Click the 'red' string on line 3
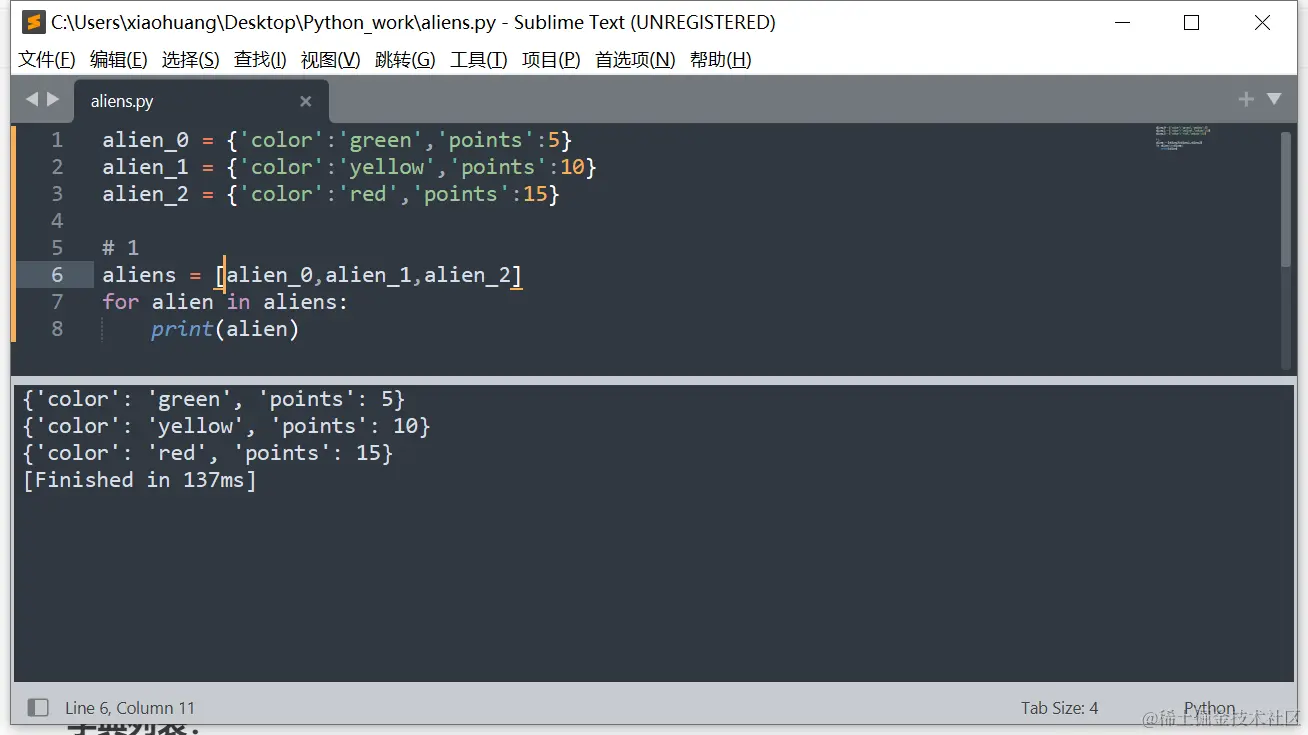This screenshot has height=735, width=1308. (x=368, y=194)
